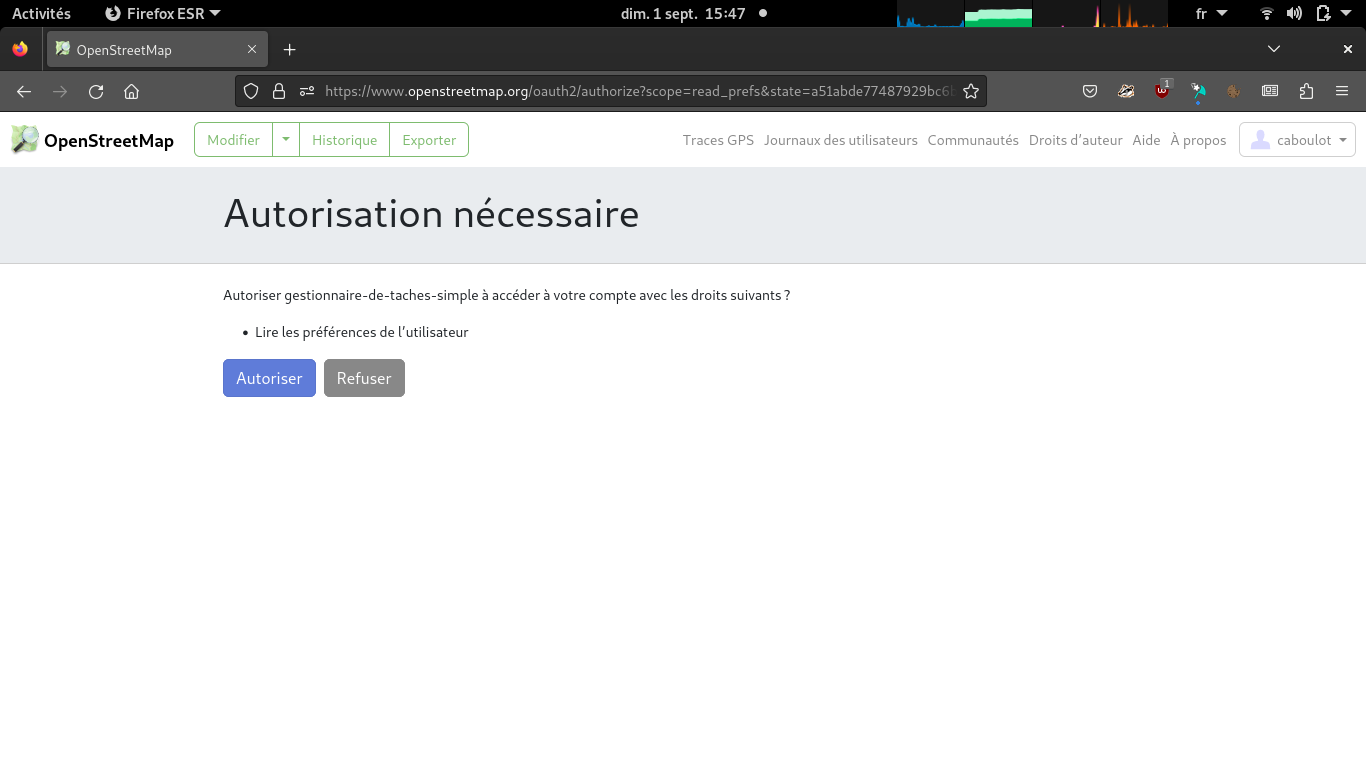1366x768 pixels.
Task: Open the uBlock Origin extension icon
Action: click(1161, 91)
